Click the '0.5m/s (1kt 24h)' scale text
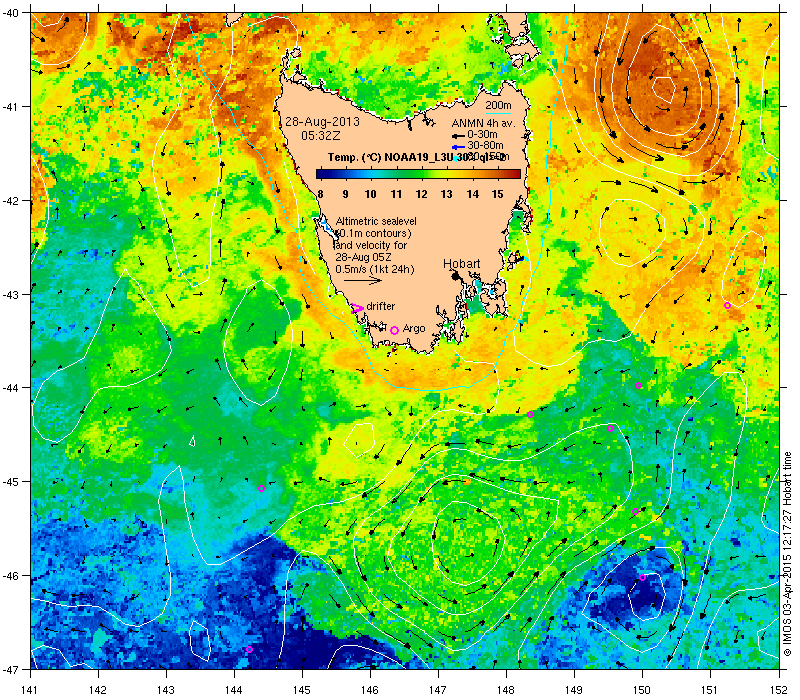 374,269
